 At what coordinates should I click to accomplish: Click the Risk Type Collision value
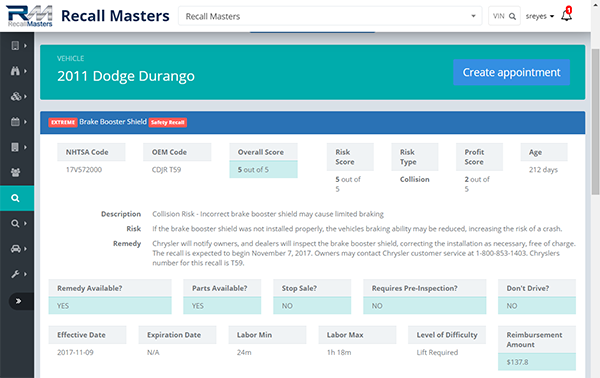tap(414, 179)
